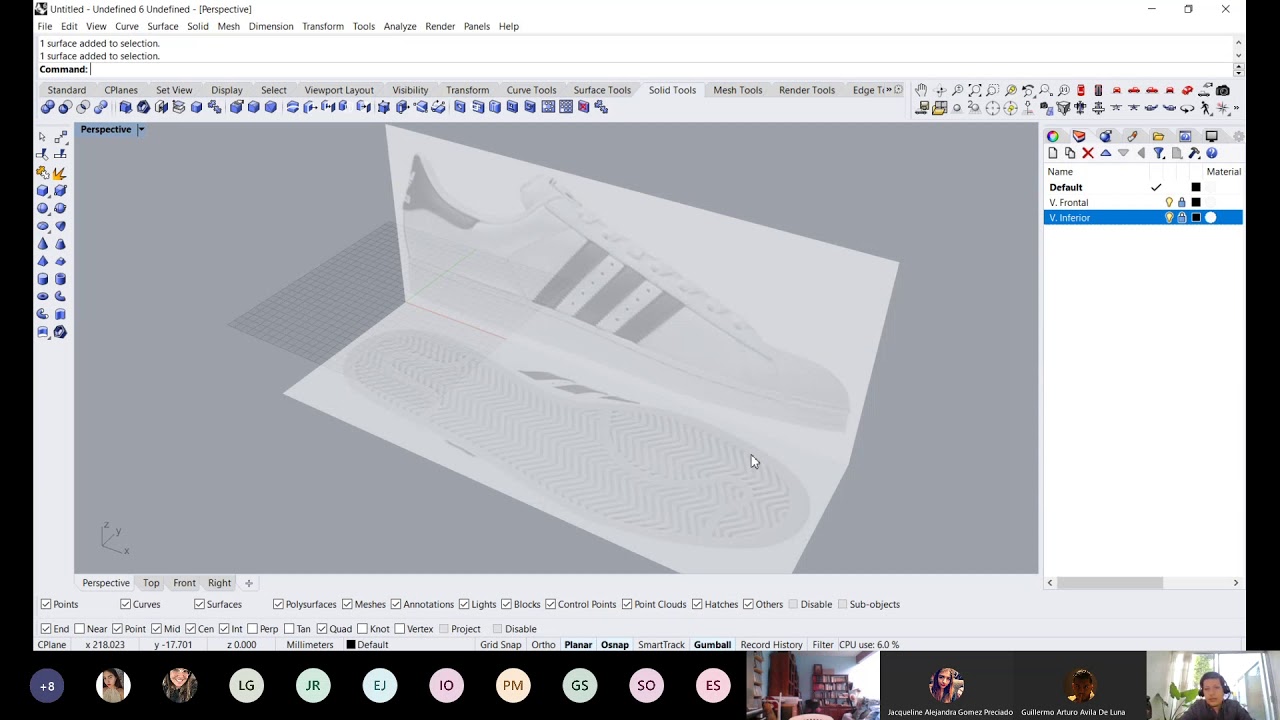The height and width of the screenshot is (720, 1280).
Task: Click the layer panel horizontal scrollbar
Action: (x=1110, y=583)
